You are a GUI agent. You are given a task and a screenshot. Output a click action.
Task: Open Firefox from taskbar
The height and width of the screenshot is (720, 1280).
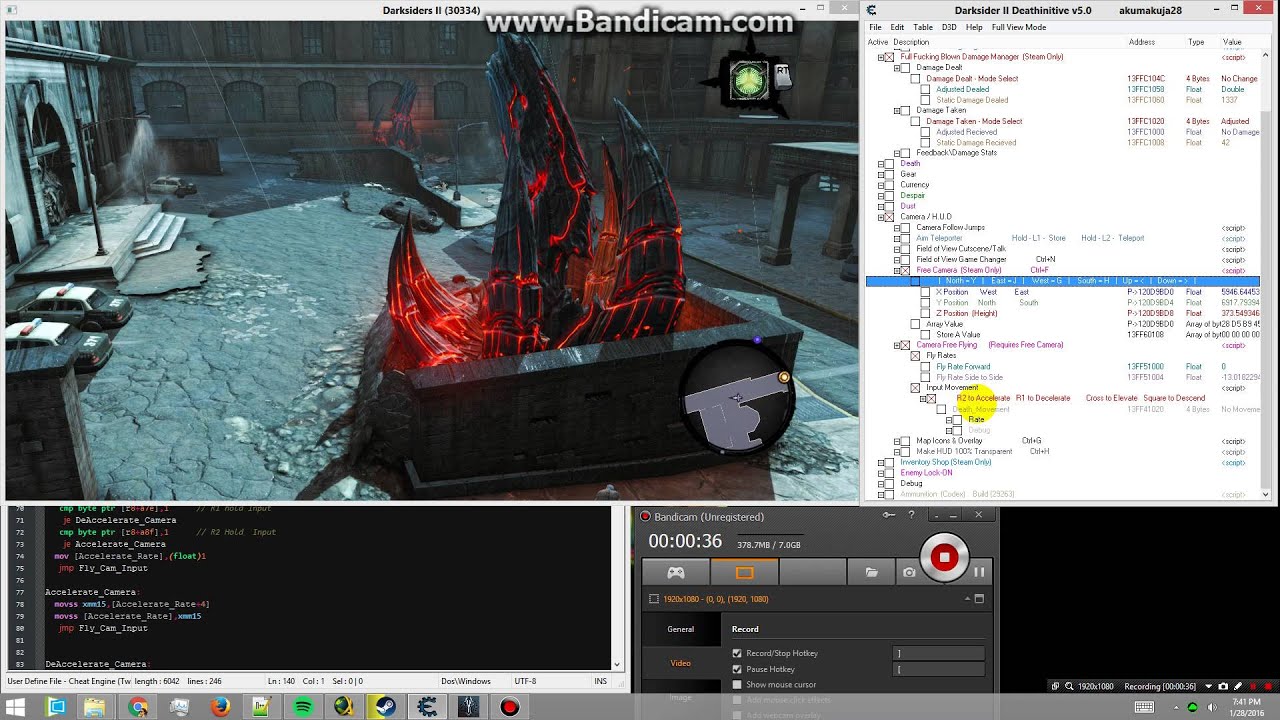221,707
